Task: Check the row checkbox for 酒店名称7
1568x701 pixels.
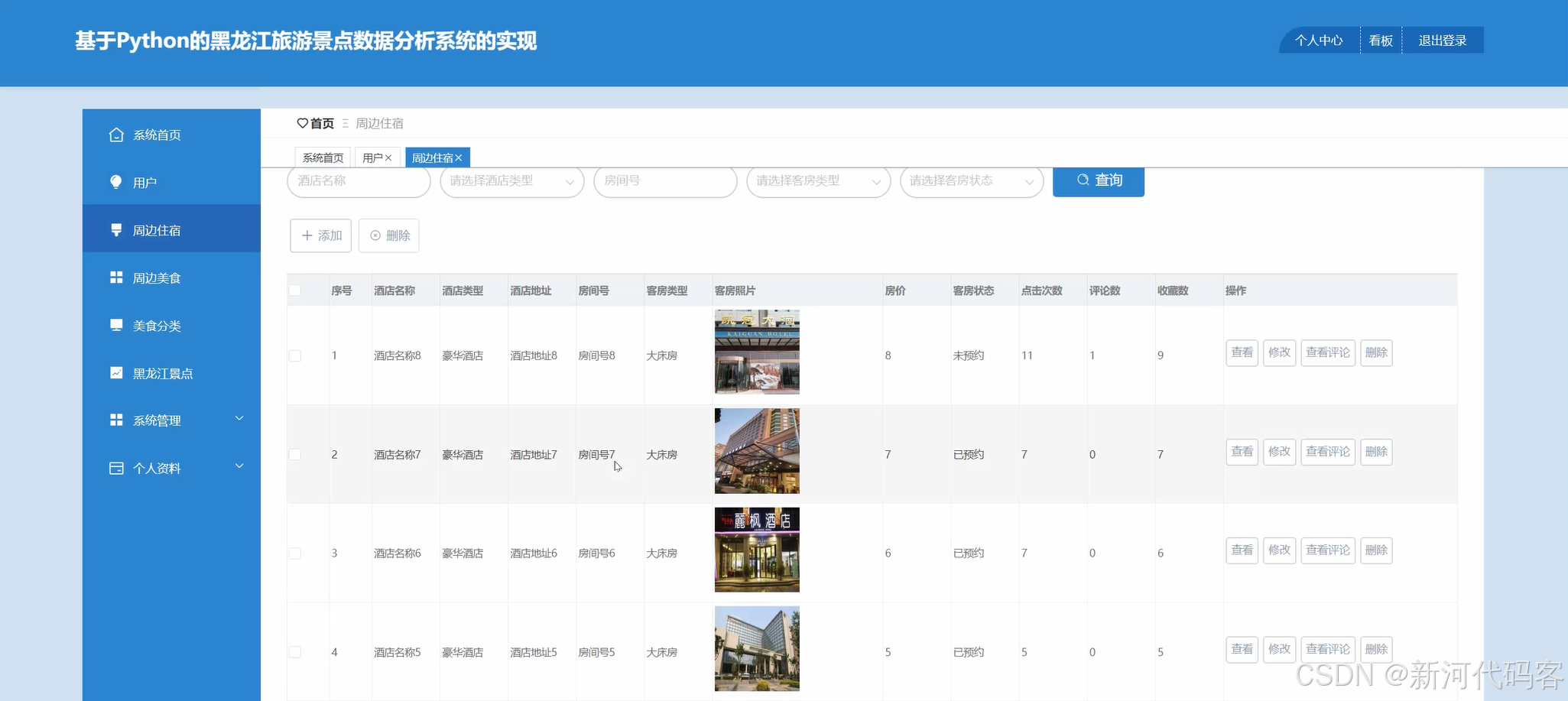Action: pyautogui.click(x=295, y=454)
